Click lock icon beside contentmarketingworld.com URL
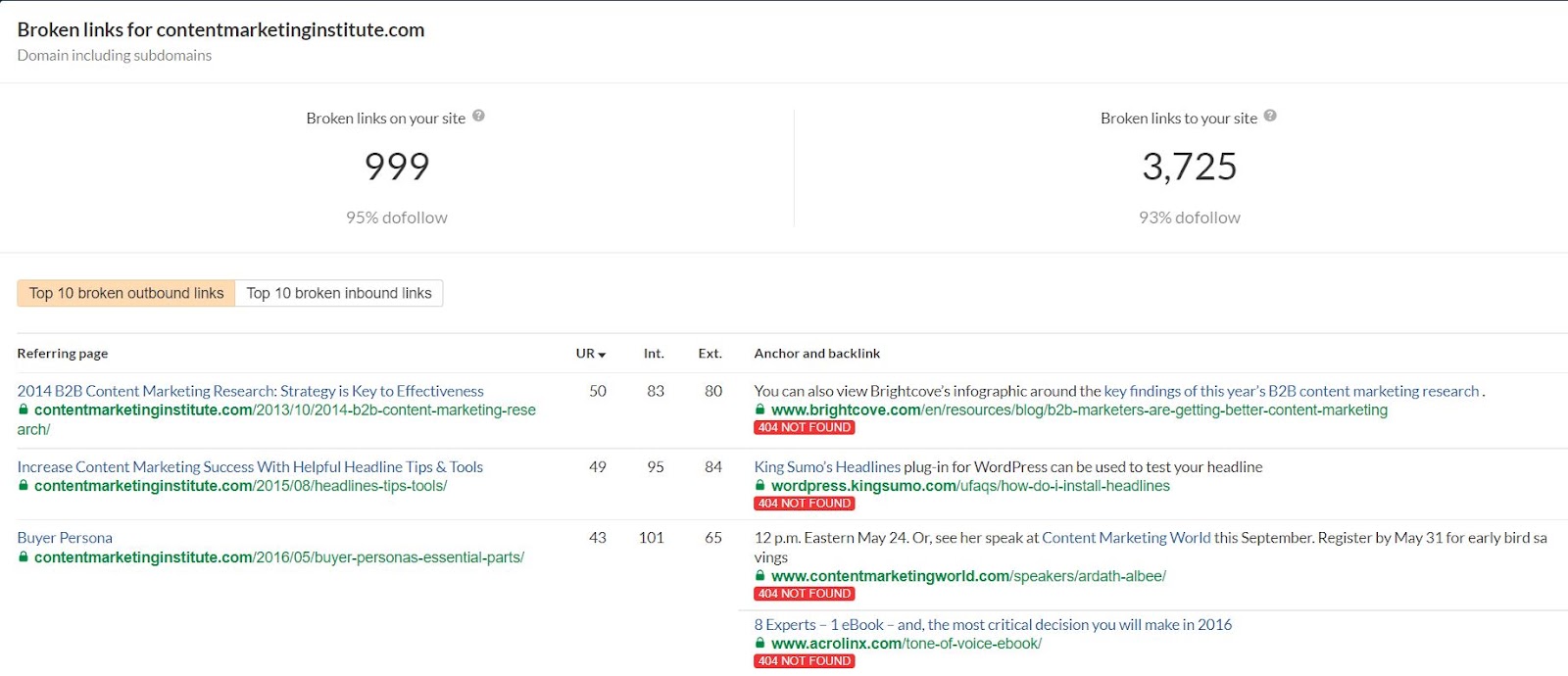Viewport: 1568px width, 676px height. tap(759, 575)
